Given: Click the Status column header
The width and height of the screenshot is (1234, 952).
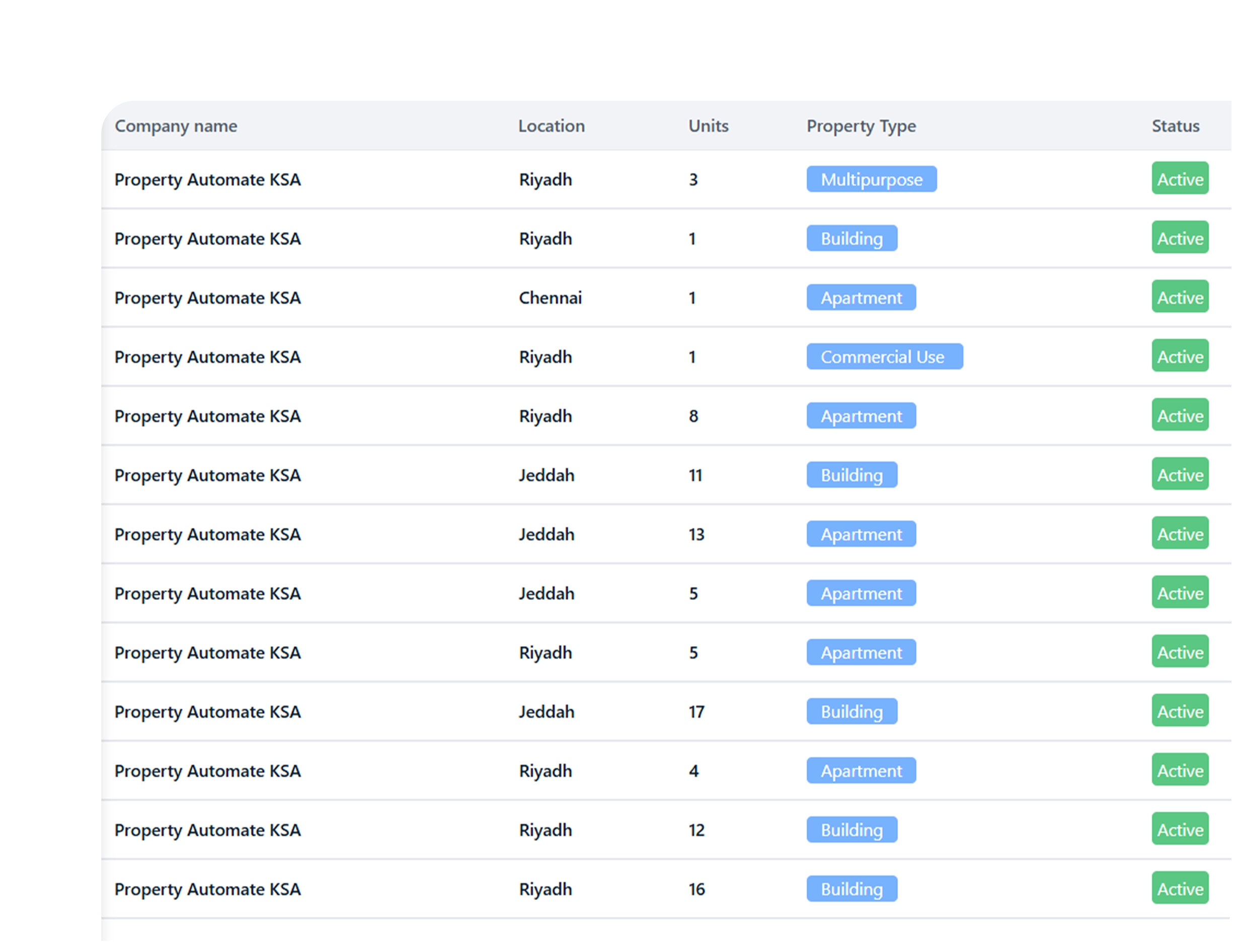Looking at the screenshot, I should click(x=1175, y=125).
